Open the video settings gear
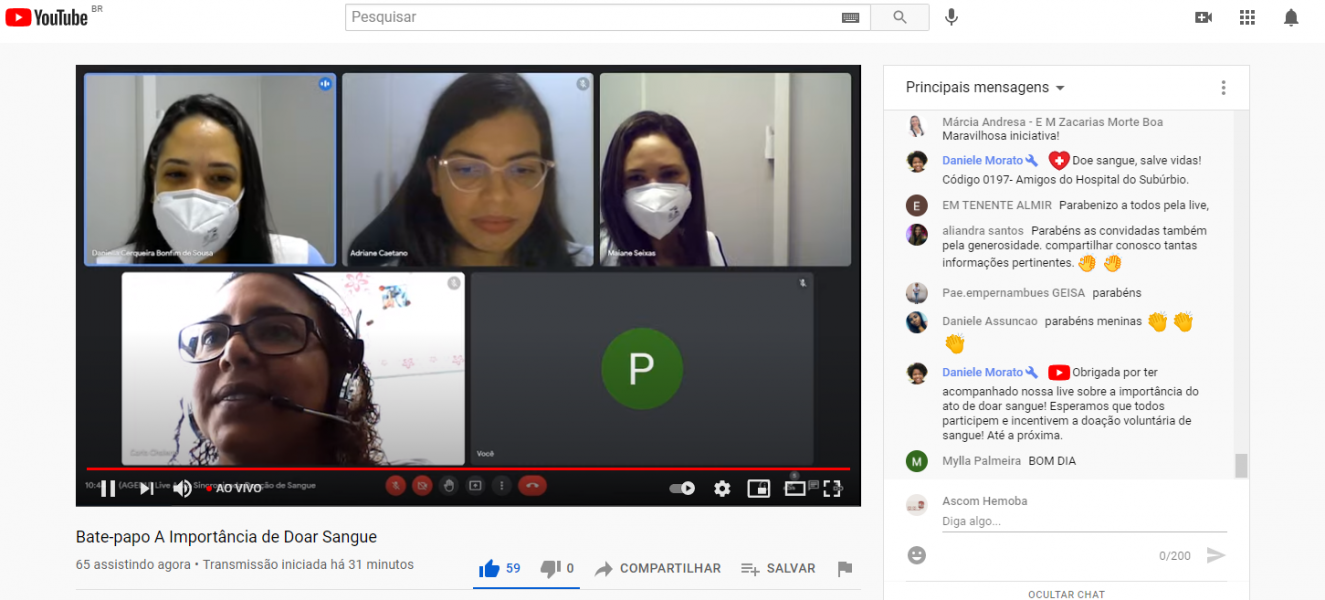 coord(722,488)
